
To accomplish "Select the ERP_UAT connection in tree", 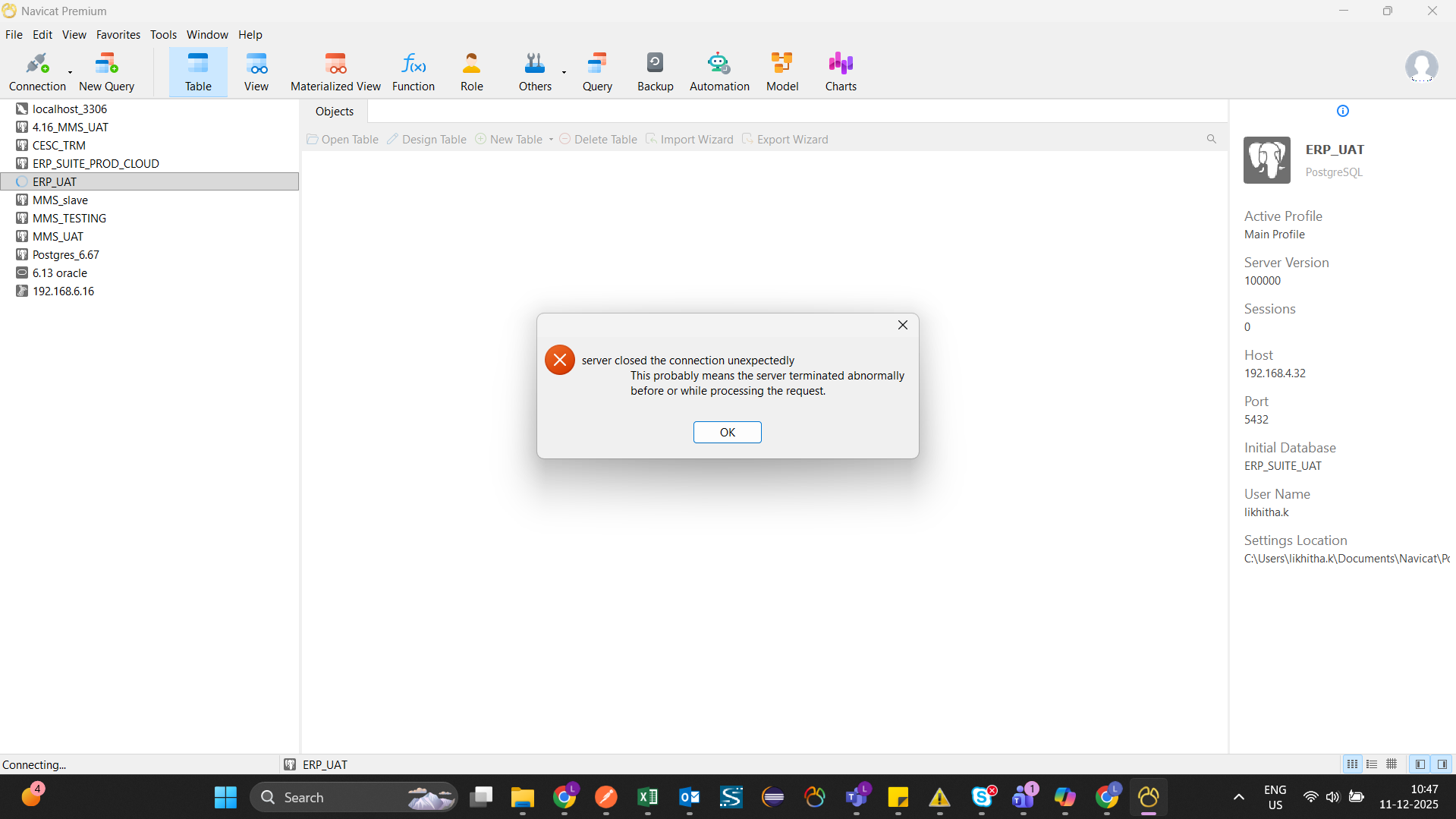I will click(149, 182).
